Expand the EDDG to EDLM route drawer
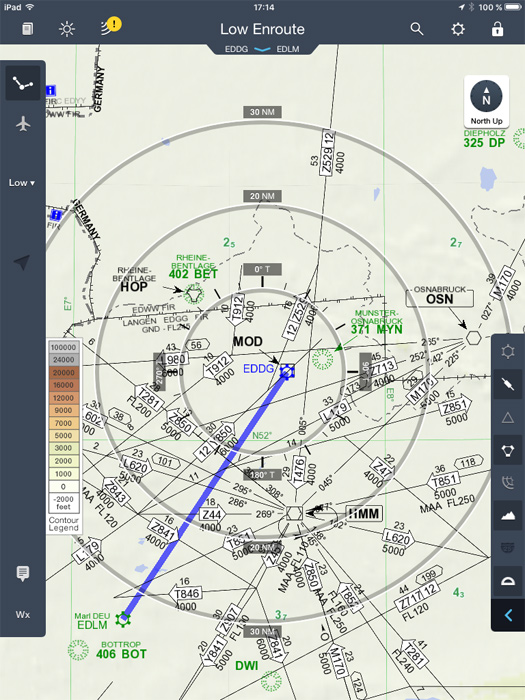 coord(262,49)
